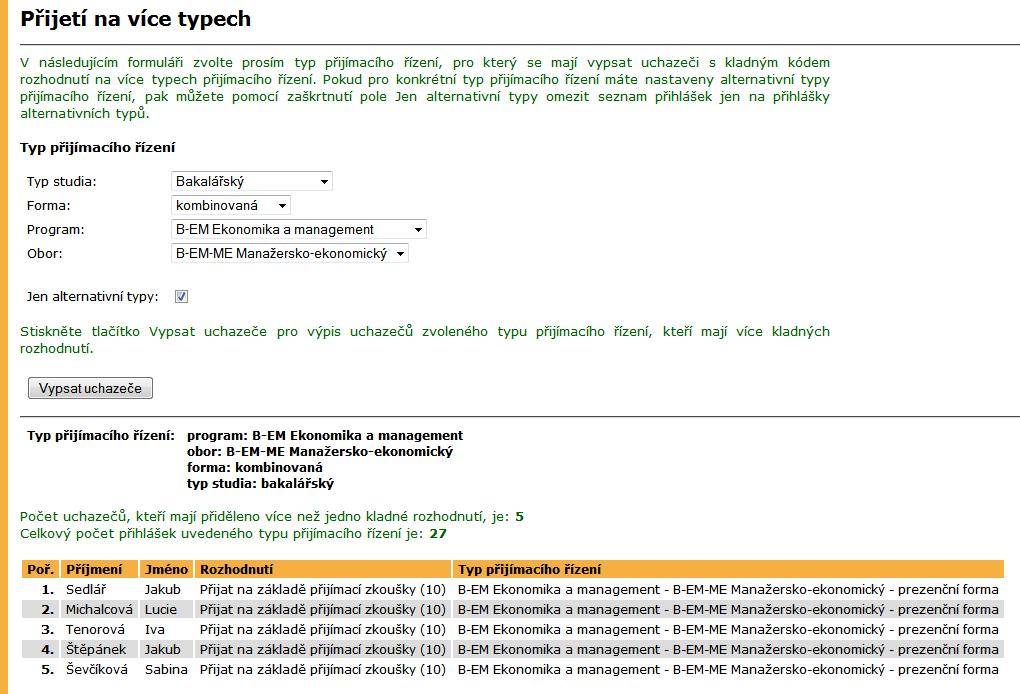Click the admission type cell in Michalcová row

click(729, 609)
